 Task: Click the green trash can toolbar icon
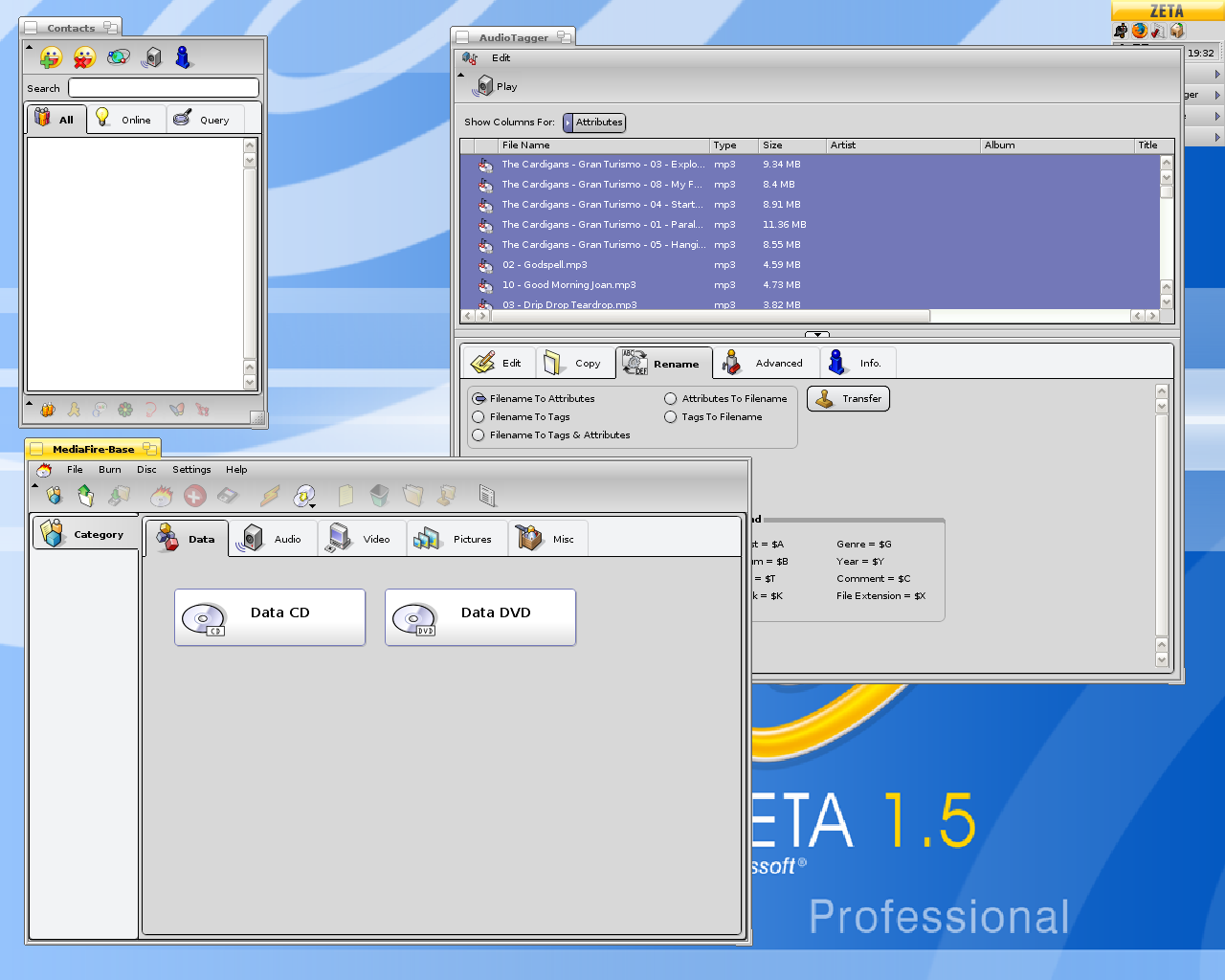tap(379, 496)
